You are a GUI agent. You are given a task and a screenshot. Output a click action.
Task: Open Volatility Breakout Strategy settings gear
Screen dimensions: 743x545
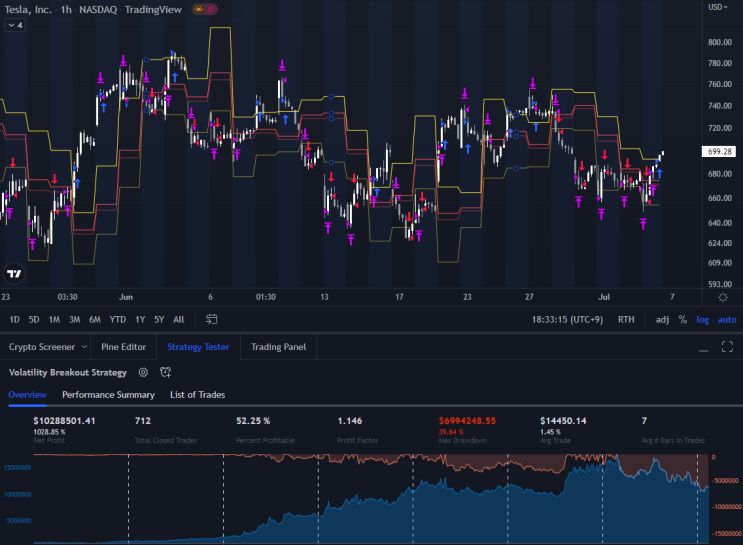[143, 372]
